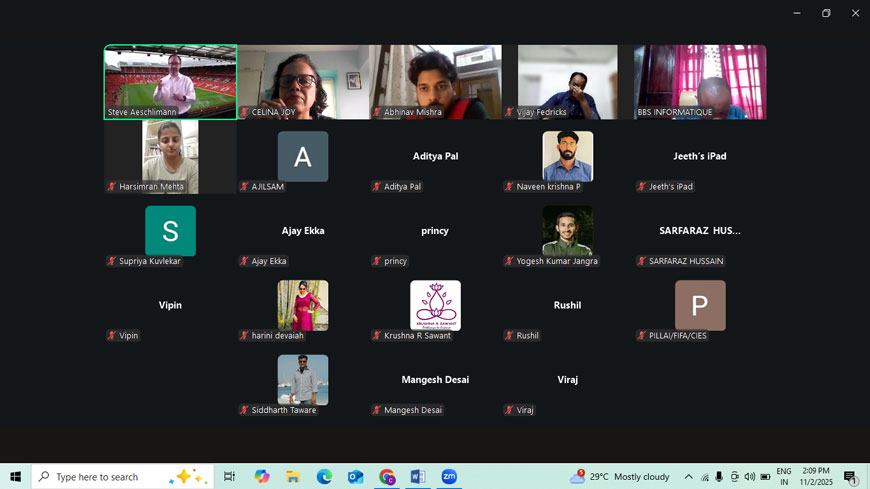Expand the hidden system tray icons chevron

tap(688, 477)
